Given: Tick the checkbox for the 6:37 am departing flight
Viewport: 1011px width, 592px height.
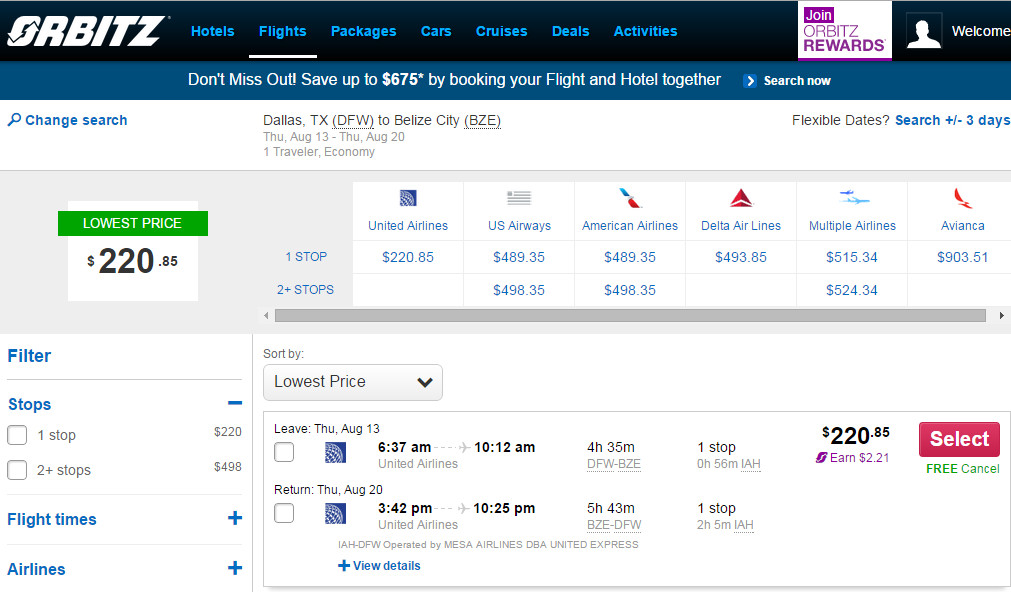Looking at the screenshot, I should click(x=284, y=452).
